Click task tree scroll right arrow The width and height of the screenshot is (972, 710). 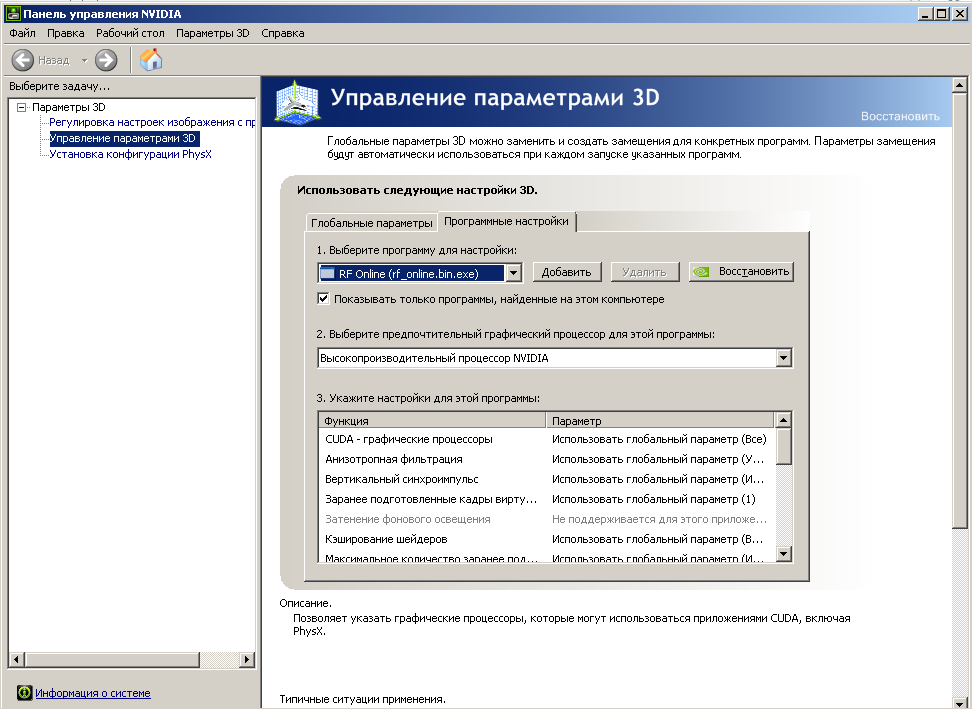(x=247, y=659)
